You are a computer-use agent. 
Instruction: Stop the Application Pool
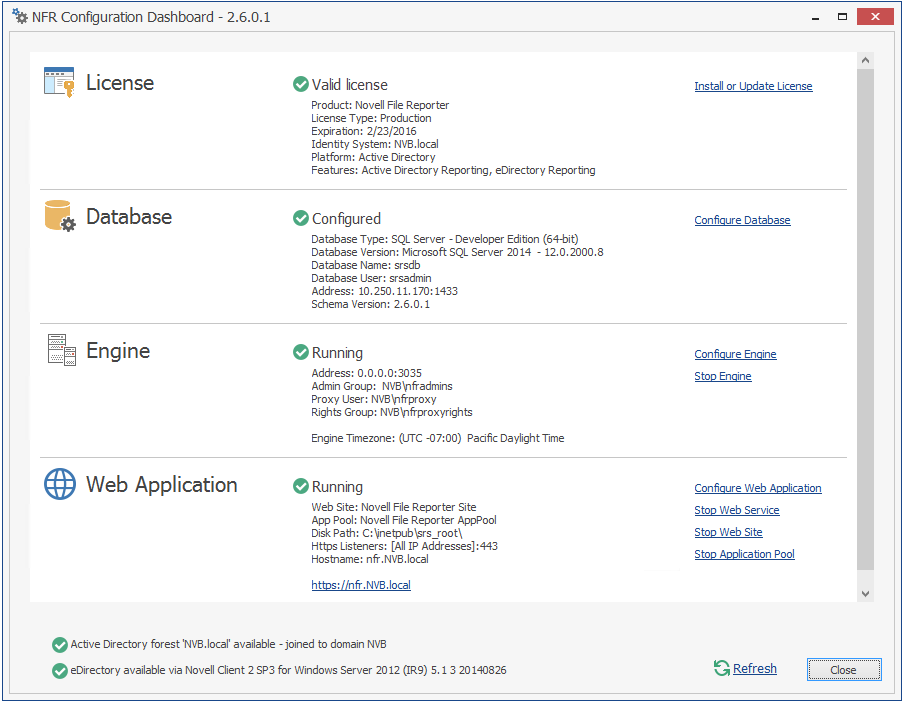[x=744, y=554]
